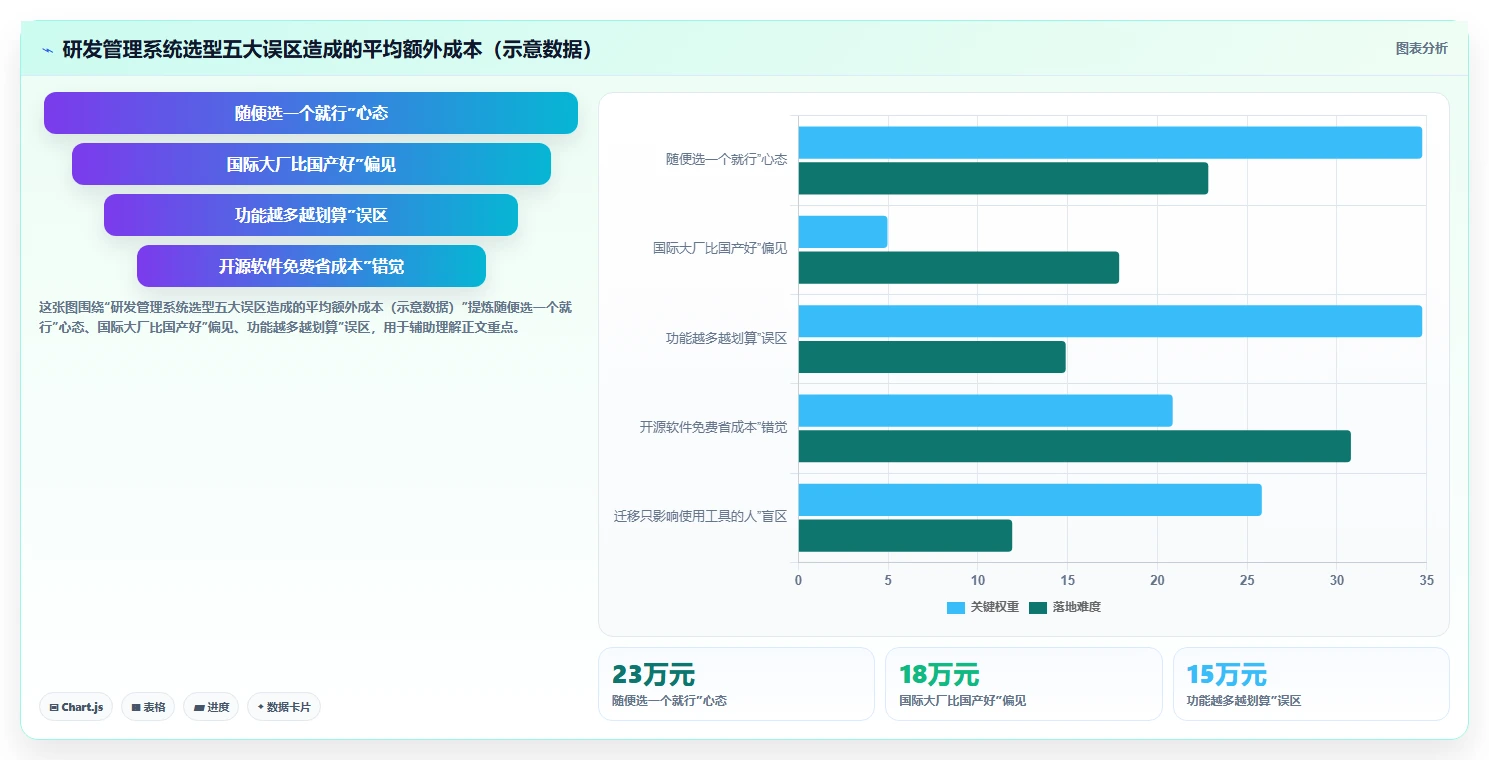Click the description paragraph under the funnel
This screenshot has height=760, width=1489.
(305, 317)
